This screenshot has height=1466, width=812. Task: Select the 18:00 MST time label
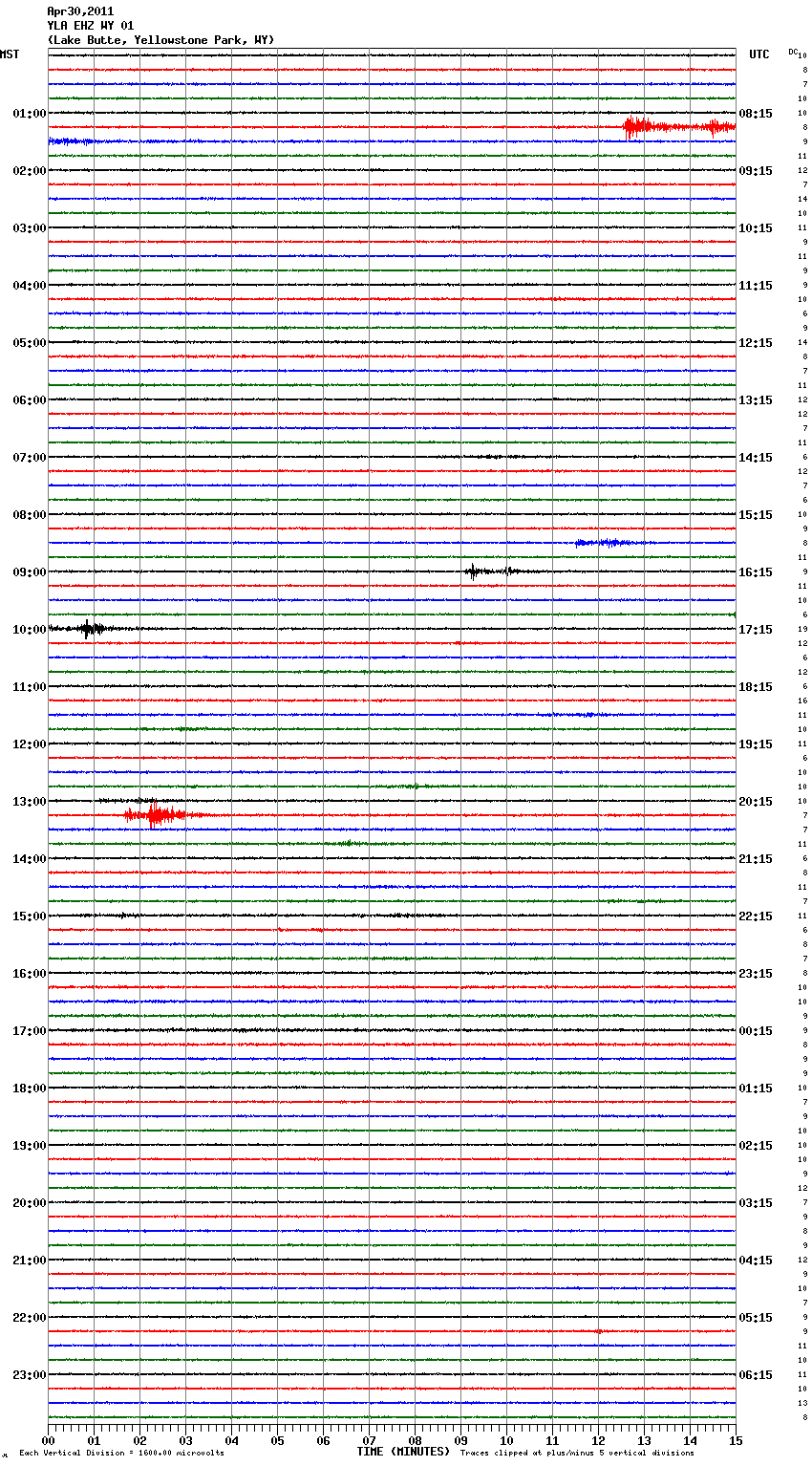click(30, 1089)
